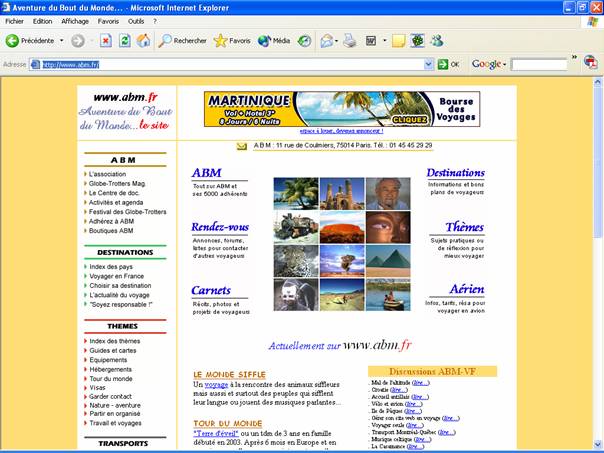604x453 pixels.
Task: Click inside the Google search field
Action: pyautogui.click(x=539, y=64)
